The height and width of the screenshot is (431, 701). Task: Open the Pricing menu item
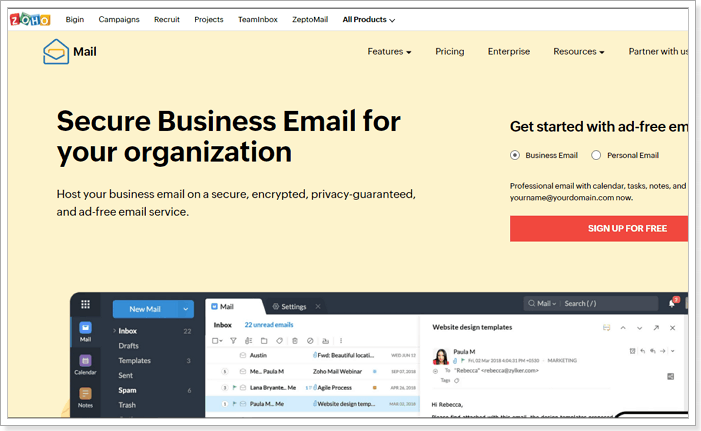[450, 51]
